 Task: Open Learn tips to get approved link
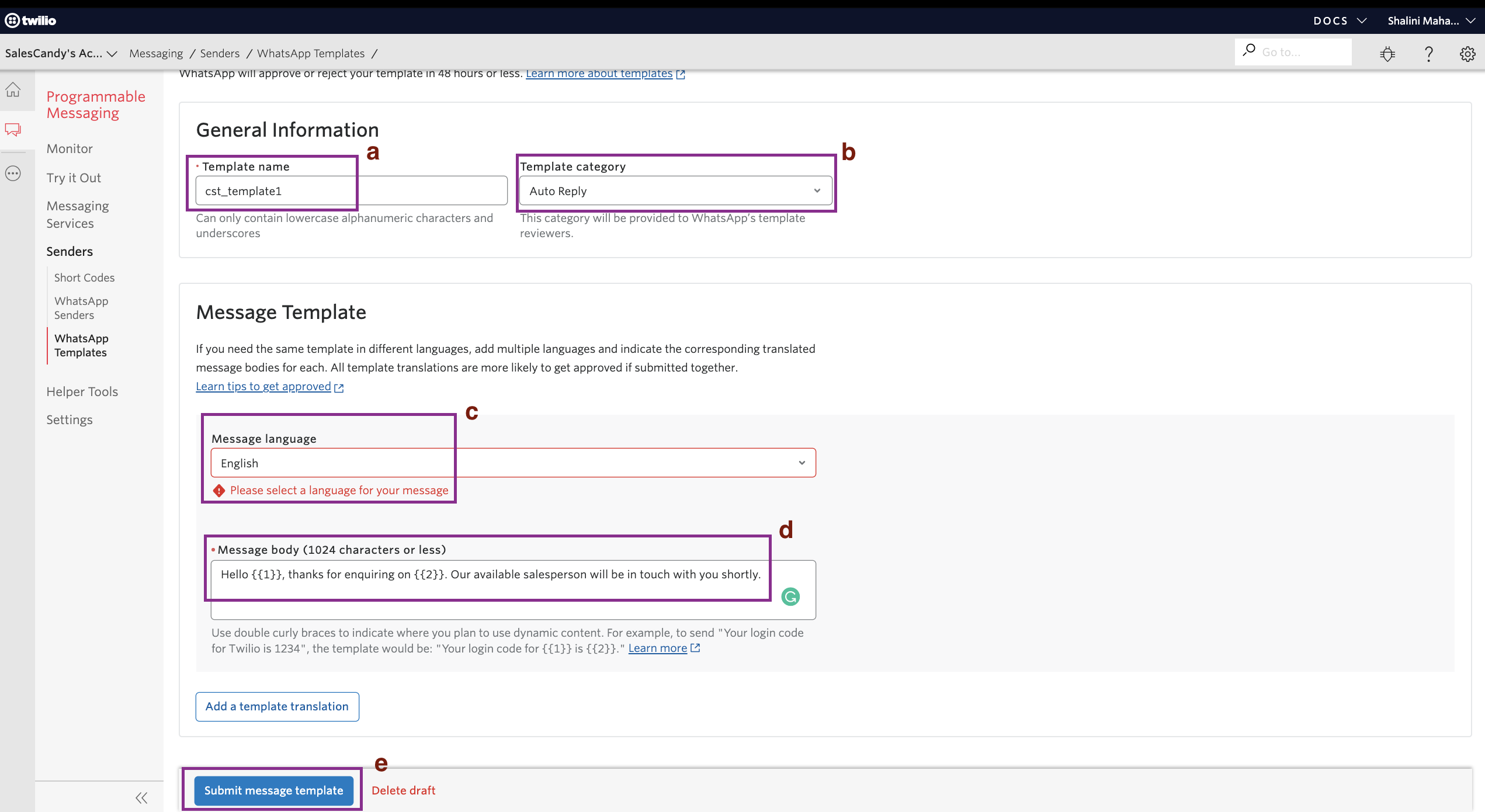(263, 386)
